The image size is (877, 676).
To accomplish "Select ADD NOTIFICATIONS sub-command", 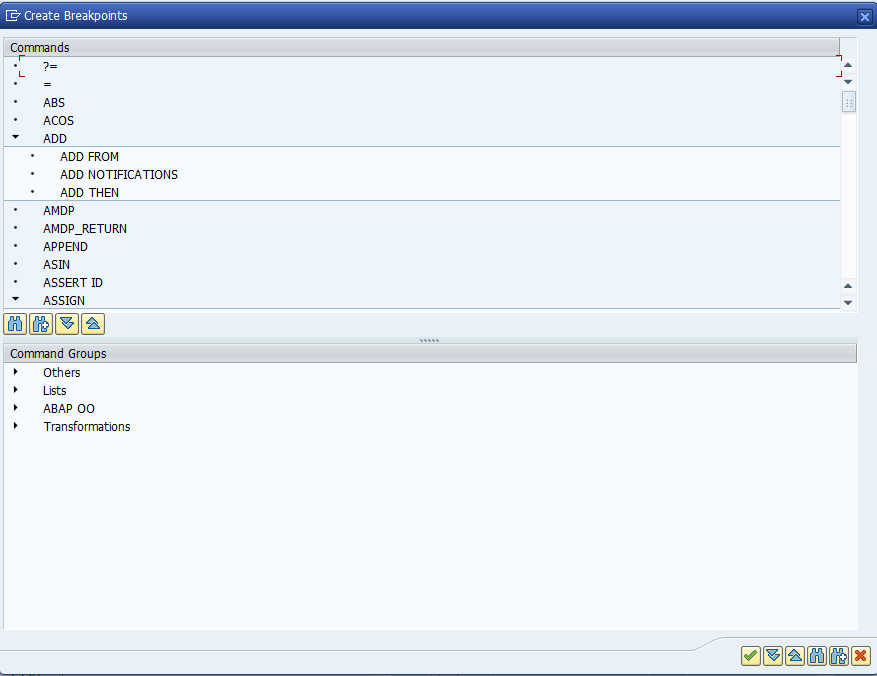I will coord(119,174).
